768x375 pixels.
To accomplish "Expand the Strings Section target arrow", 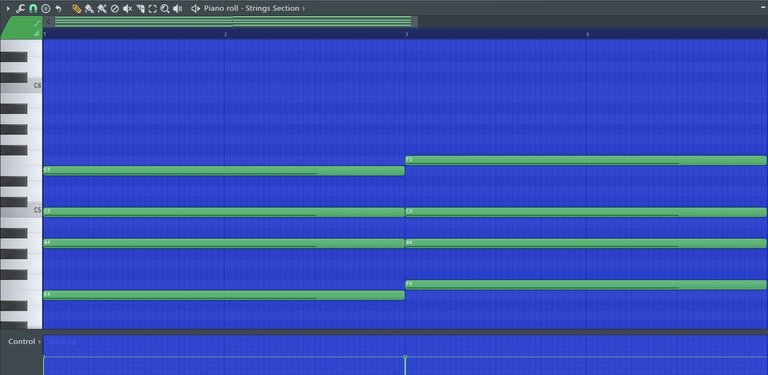I will [304, 8].
